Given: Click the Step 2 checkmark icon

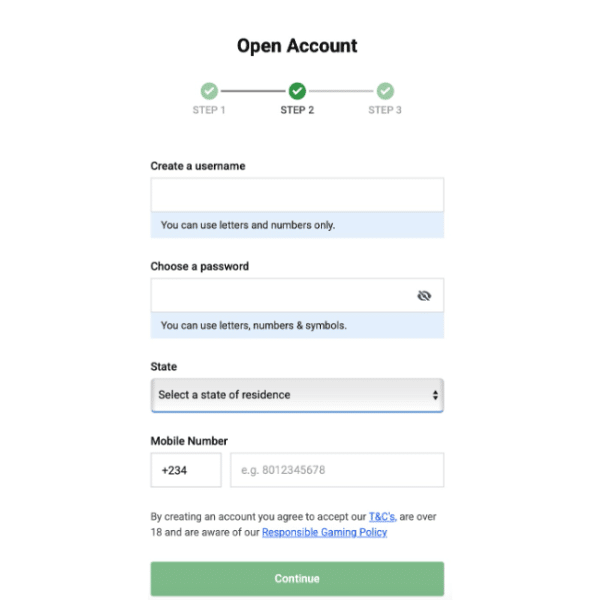Looking at the screenshot, I should [x=297, y=91].
